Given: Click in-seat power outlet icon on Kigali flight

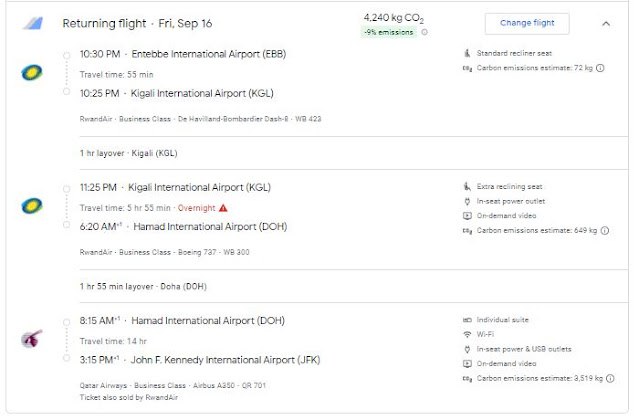Looking at the screenshot, I should point(466,201).
